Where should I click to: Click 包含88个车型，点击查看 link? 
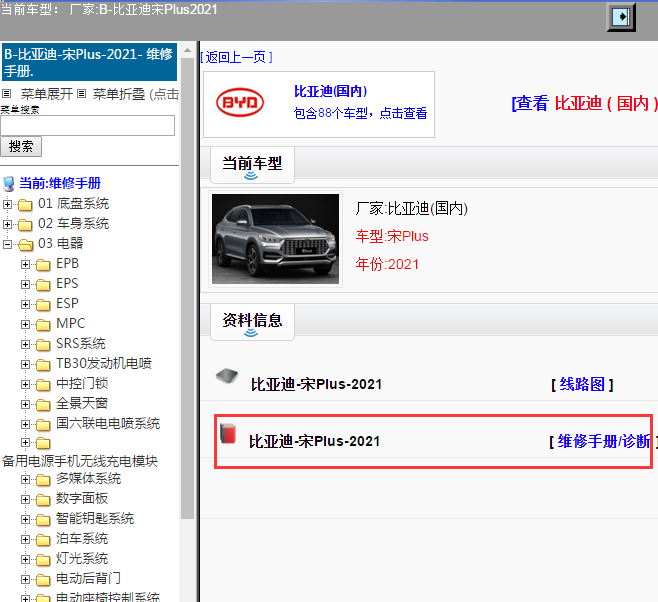tap(360, 113)
